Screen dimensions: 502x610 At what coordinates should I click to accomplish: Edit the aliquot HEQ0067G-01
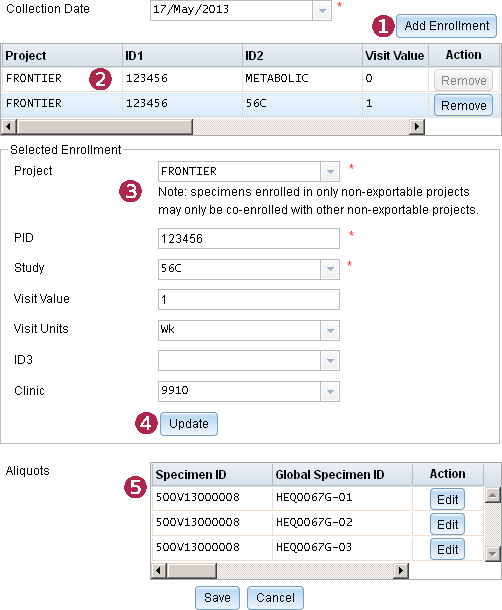[x=447, y=499]
